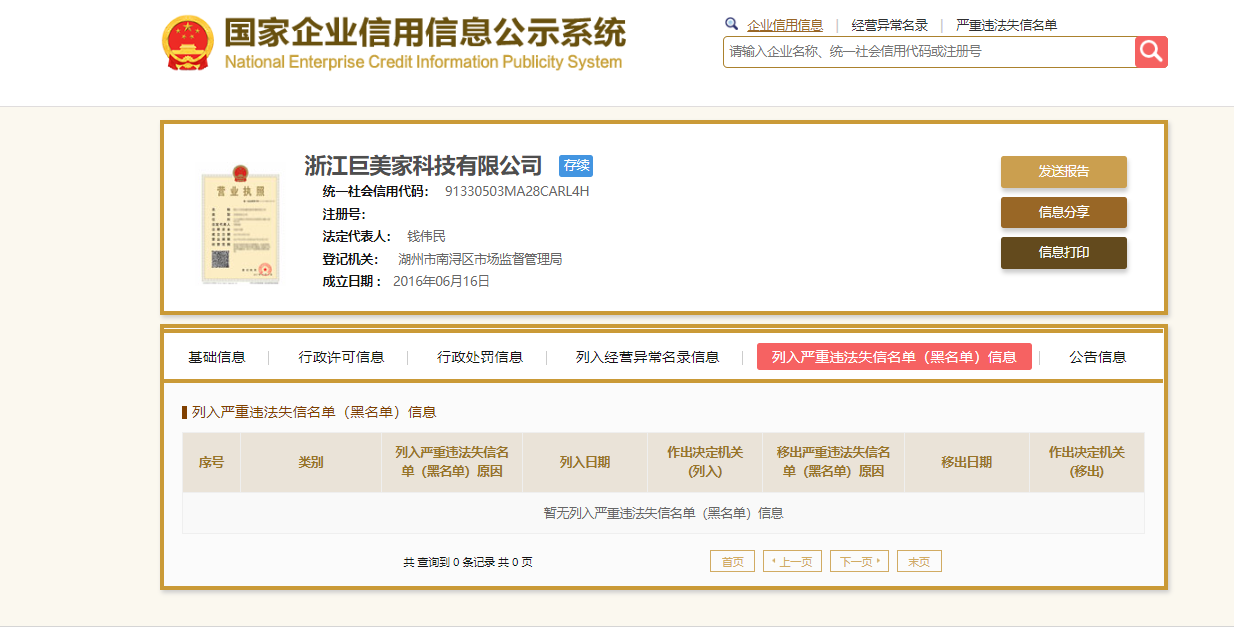
Task: Select the 企业信用信息 search category
Action: tap(785, 25)
